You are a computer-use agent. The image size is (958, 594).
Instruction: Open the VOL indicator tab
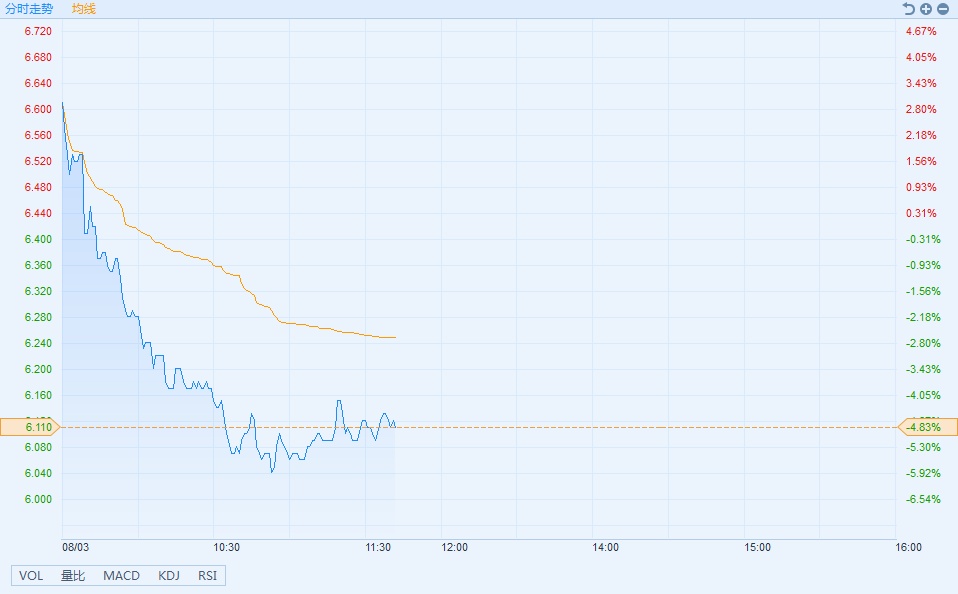point(31,575)
